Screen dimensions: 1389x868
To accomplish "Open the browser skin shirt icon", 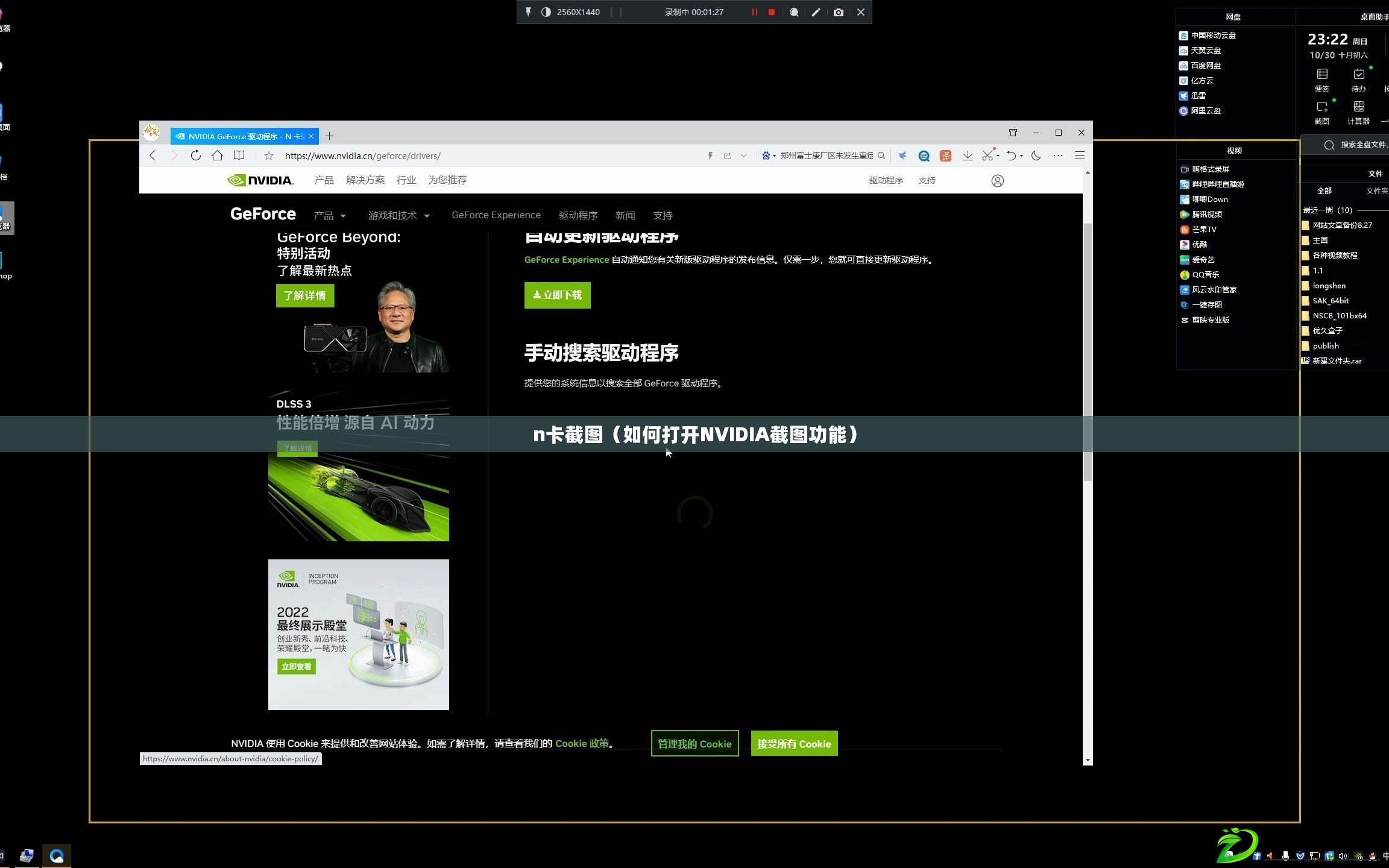I will pyautogui.click(x=1013, y=133).
